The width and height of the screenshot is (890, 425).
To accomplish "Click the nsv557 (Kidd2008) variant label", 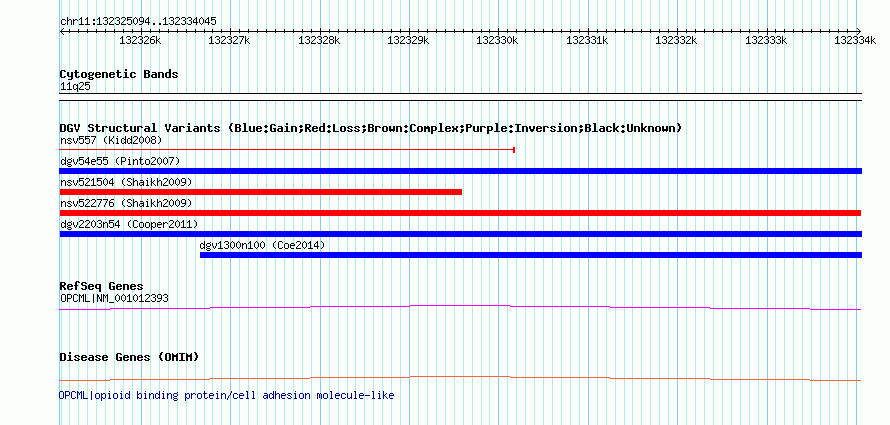I will pyautogui.click(x=111, y=140).
